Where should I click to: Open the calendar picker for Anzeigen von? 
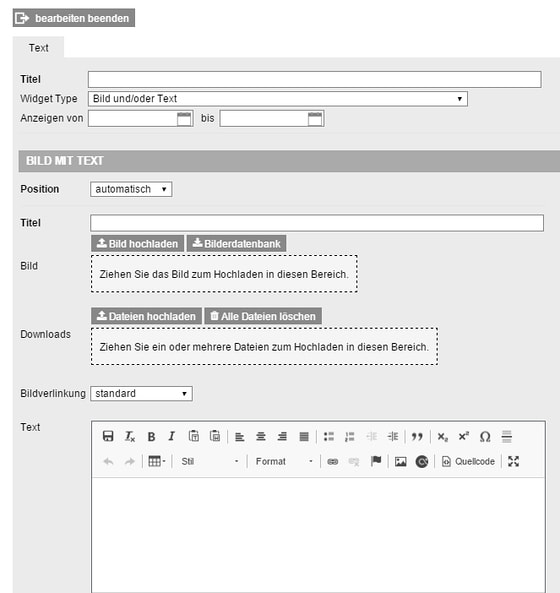[184, 119]
